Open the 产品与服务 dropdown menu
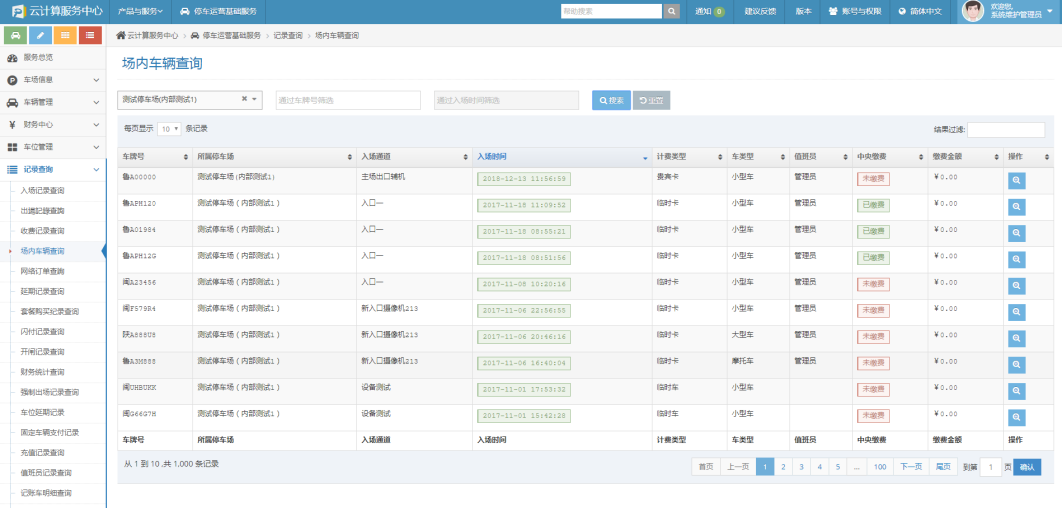The image size is (1062, 508). (x=140, y=11)
